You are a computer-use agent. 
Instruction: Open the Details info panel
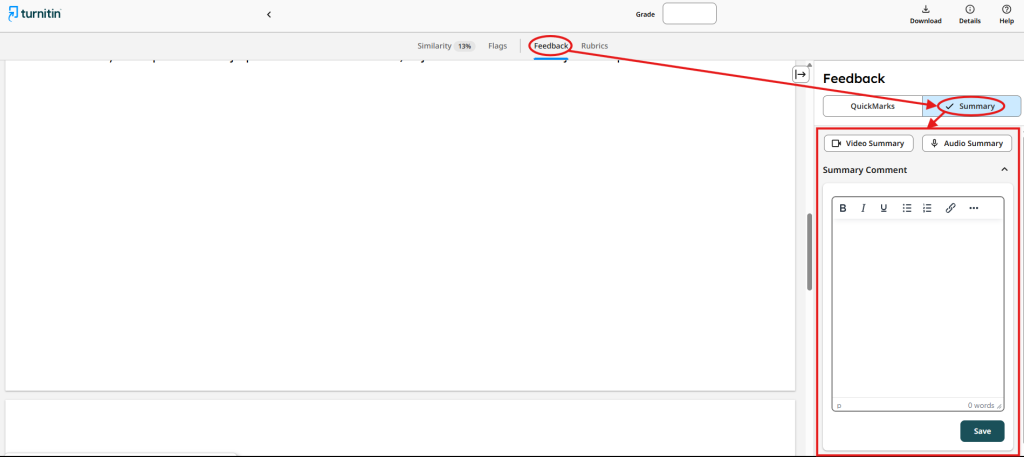(x=969, y=14)
